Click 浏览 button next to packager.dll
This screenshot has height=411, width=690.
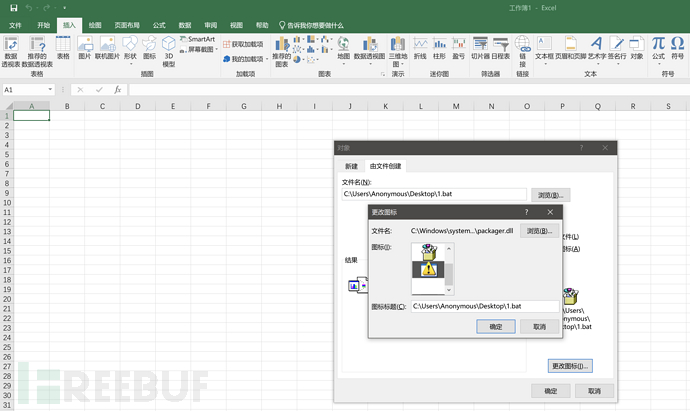[x=540, y=231]
